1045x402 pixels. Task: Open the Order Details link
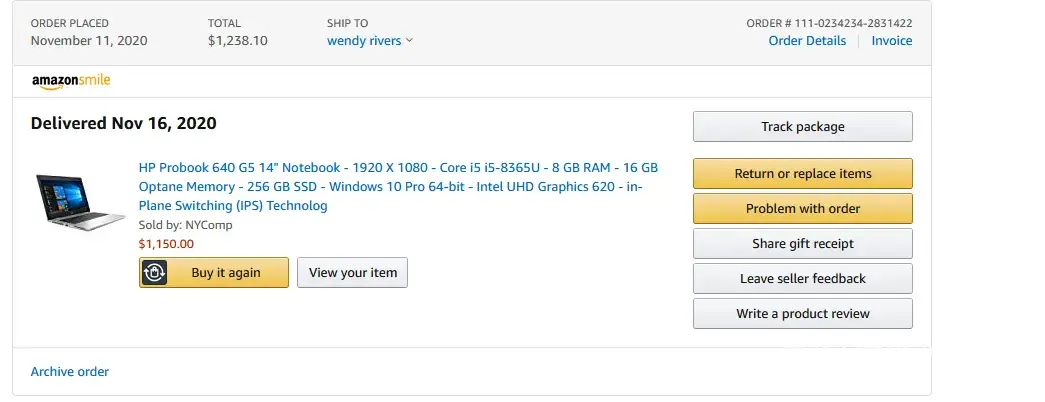click(x=807, y=41)
